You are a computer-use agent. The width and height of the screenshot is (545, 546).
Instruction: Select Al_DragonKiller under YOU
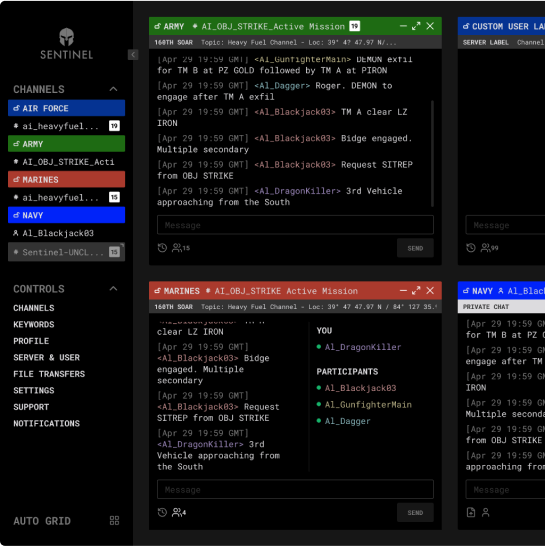363,347
